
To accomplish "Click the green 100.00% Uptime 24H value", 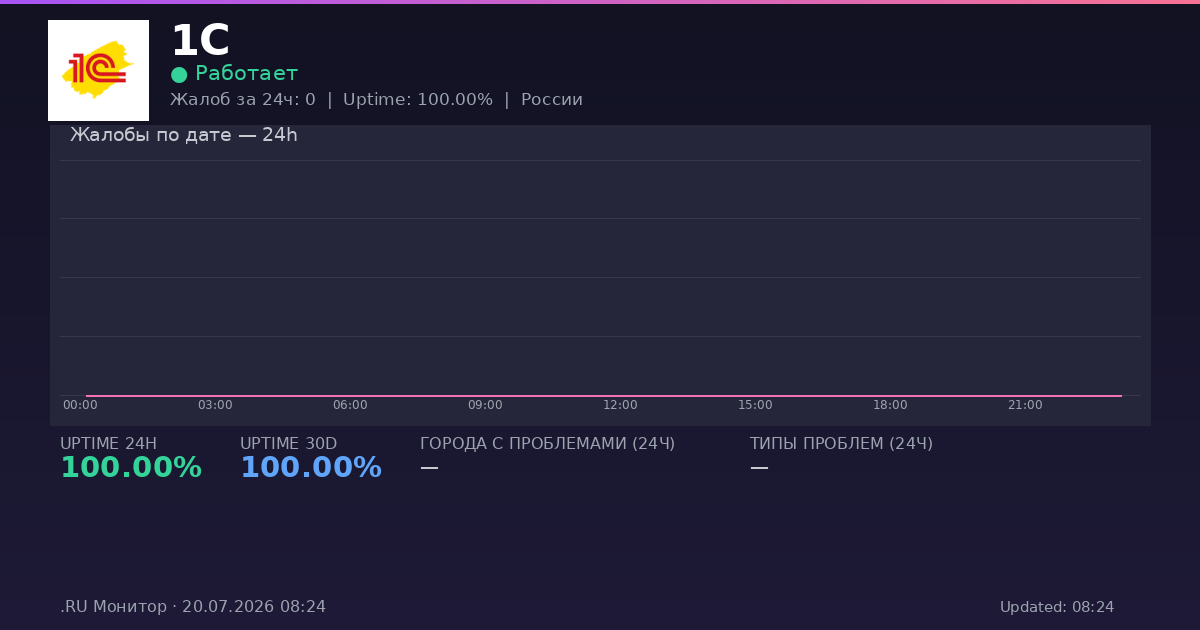I will pos(131,468).
